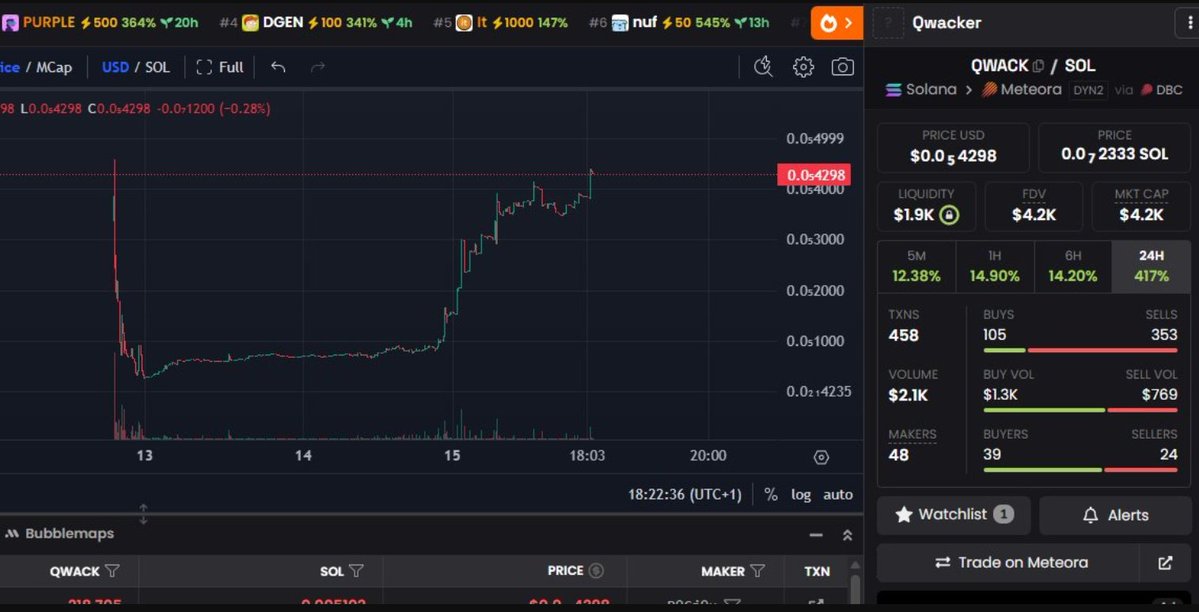Click the PRICE USD value box
1199x612 pixels.
click(953, 148)
